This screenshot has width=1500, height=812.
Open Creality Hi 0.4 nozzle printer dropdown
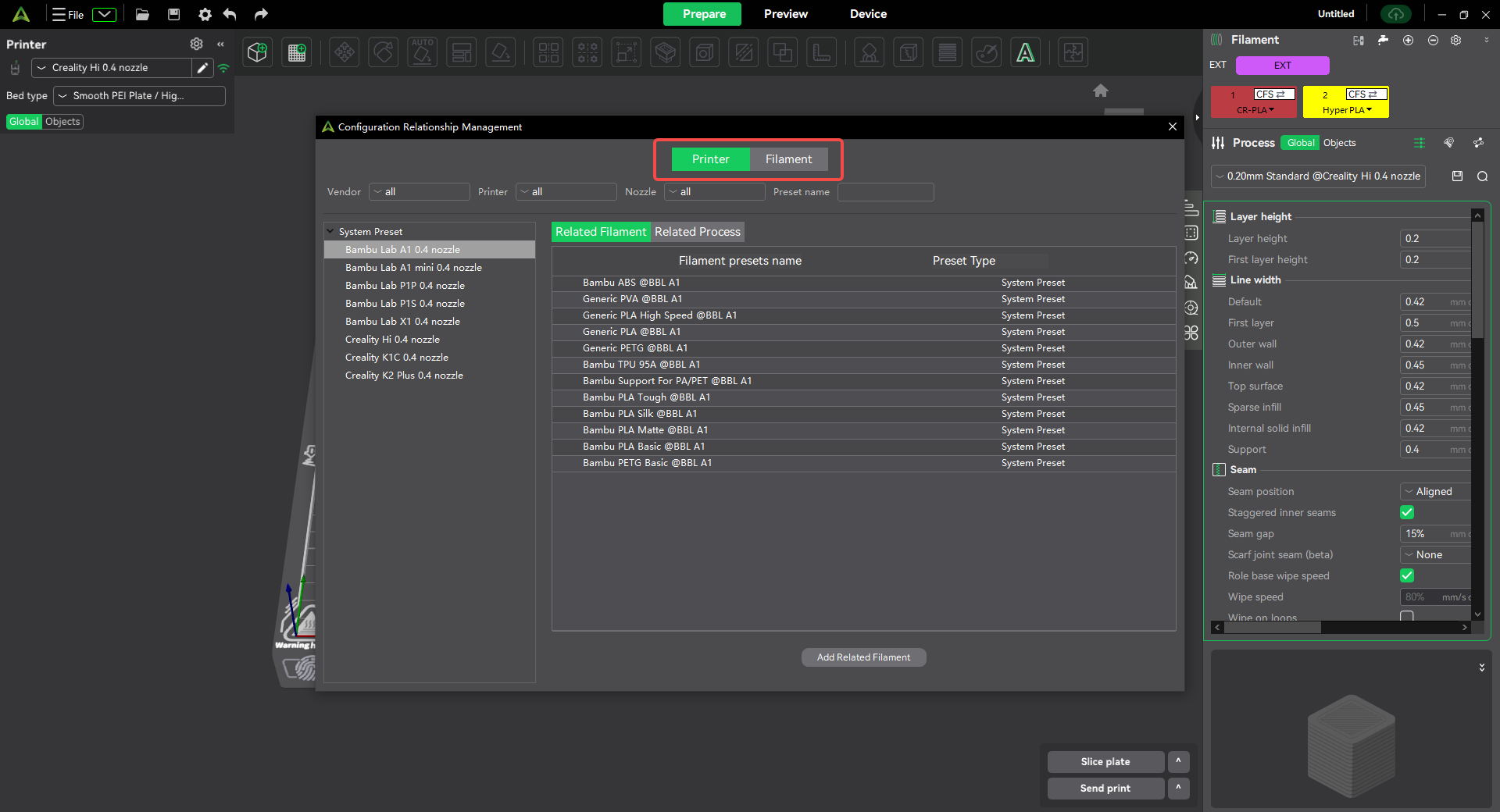click(x=111, y=68)
